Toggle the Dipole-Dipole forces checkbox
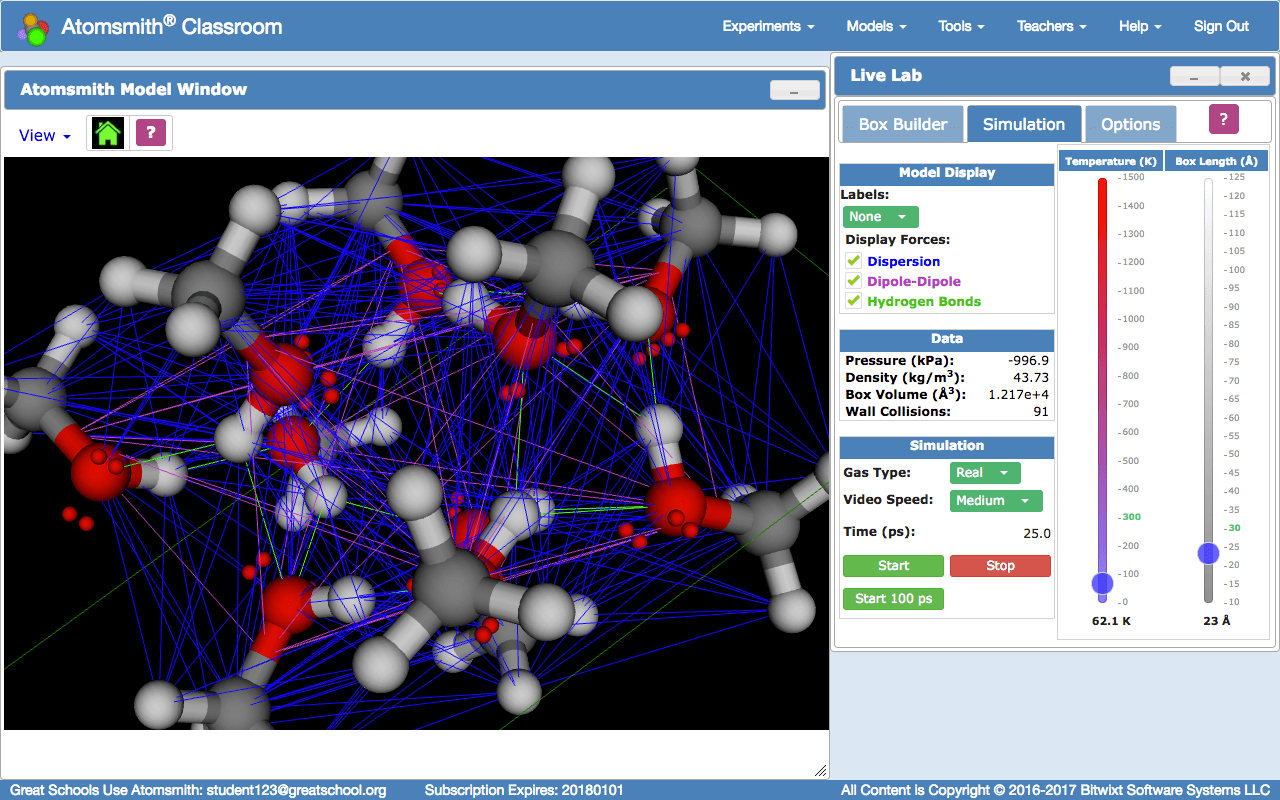The image size is (1280, 800). 854,281
